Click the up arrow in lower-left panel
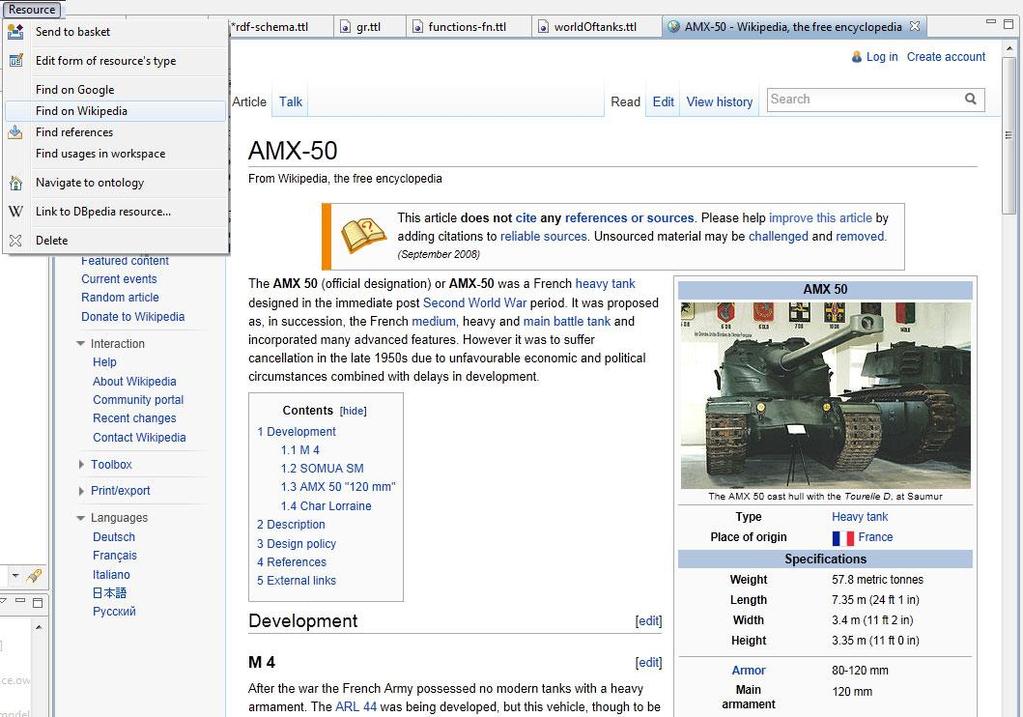The width and height of the screenshot is (1023, 717). (x=38, y=628)
